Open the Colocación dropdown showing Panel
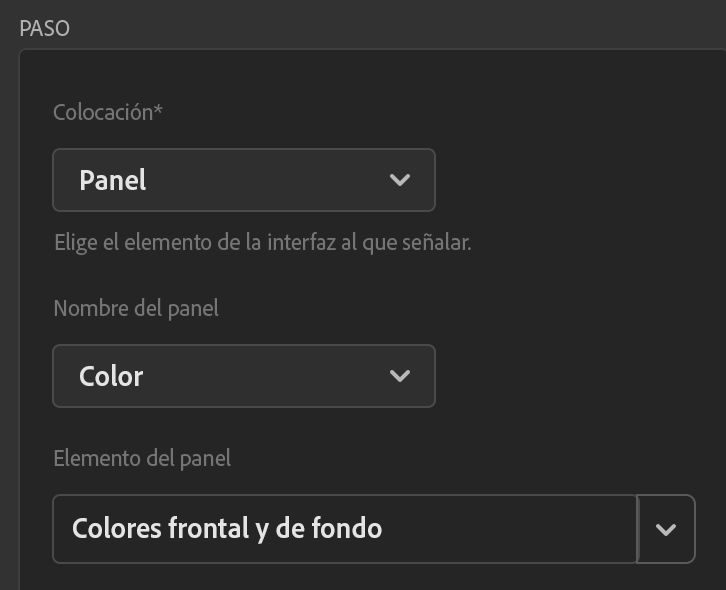Viewport: 726px width, 590px height. (x=243, y=180)
